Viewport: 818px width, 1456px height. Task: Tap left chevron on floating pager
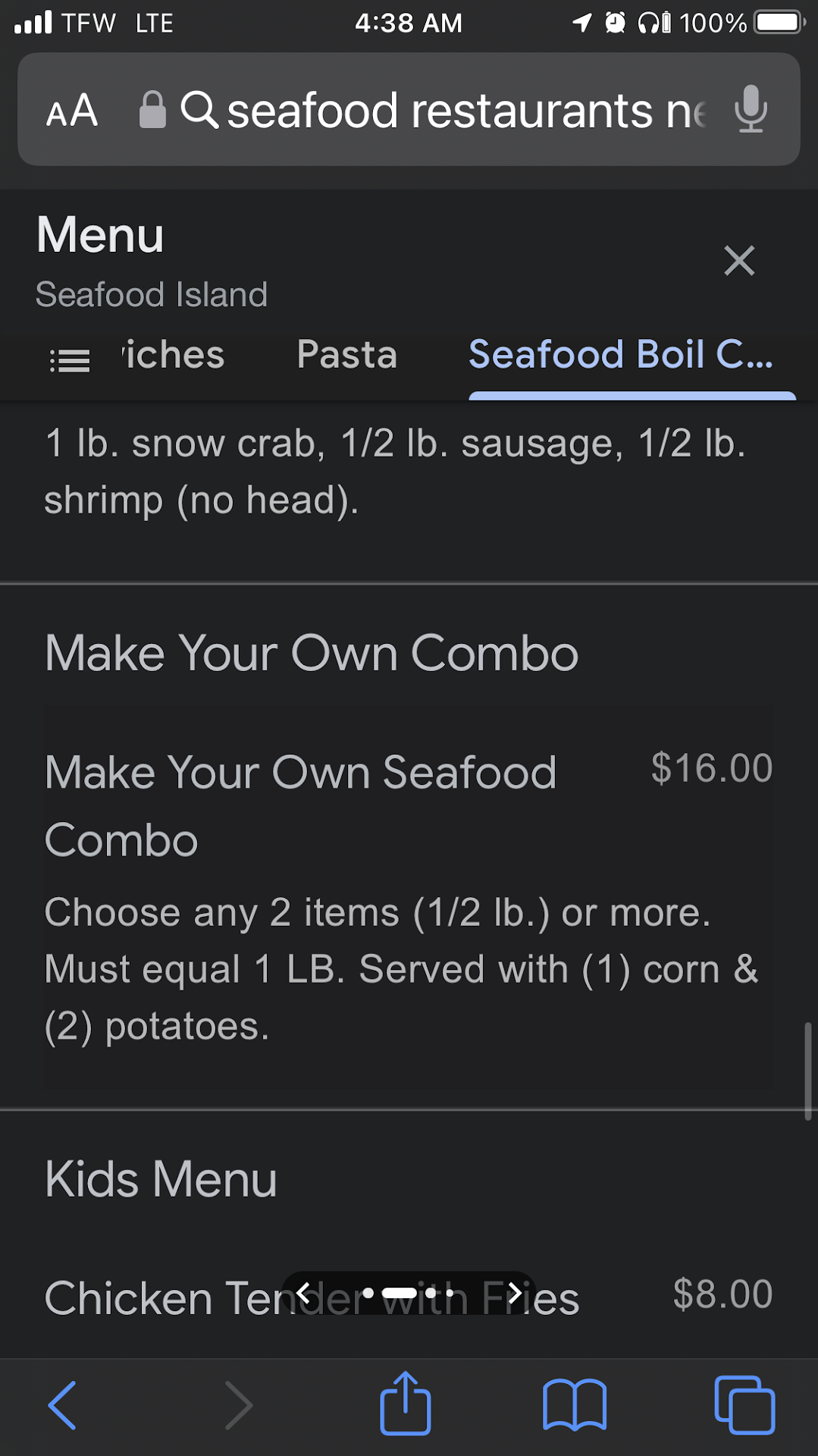[x=304, y=1293]
